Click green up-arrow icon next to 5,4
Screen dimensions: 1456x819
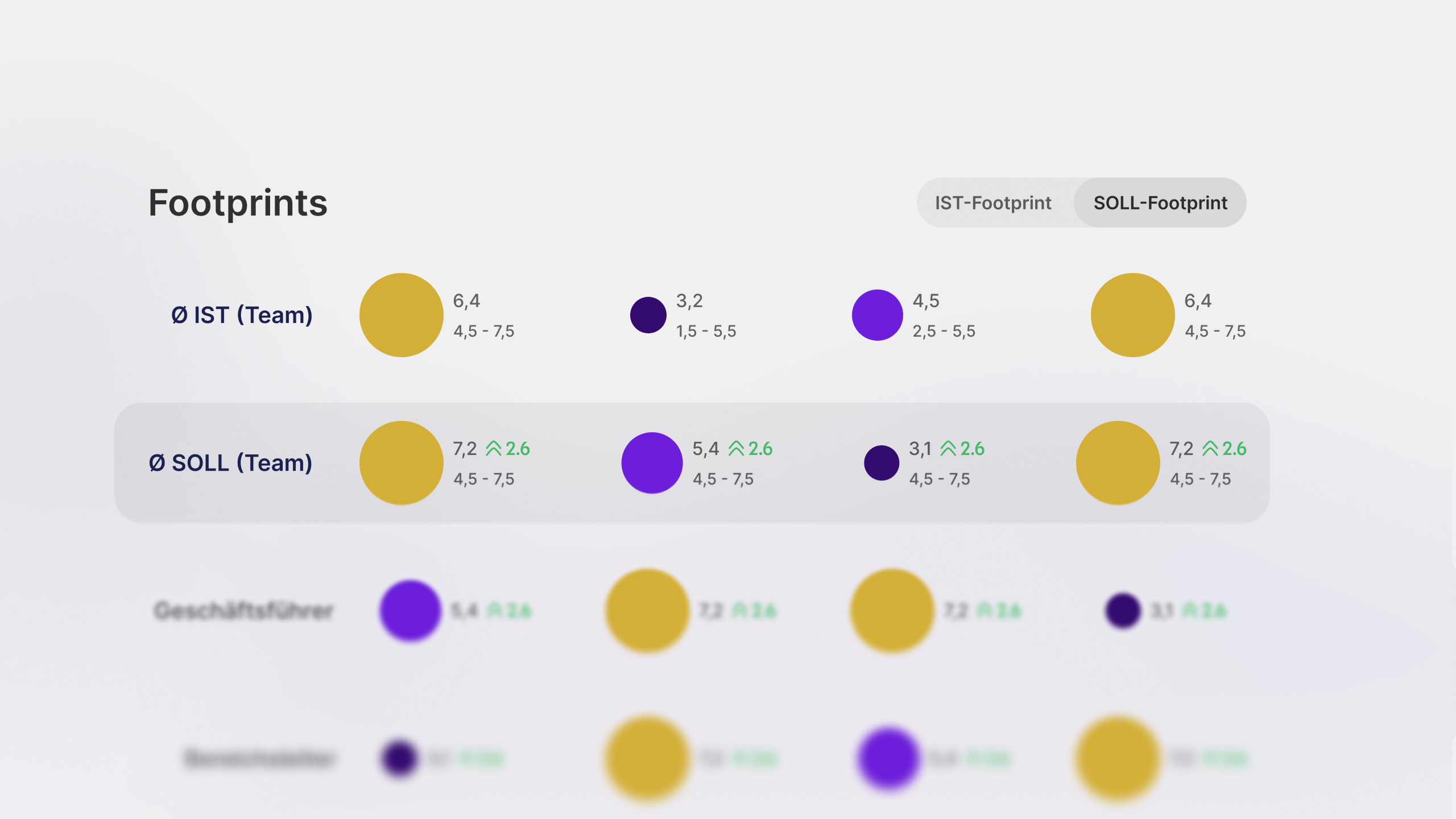click(x=737, y=449)
